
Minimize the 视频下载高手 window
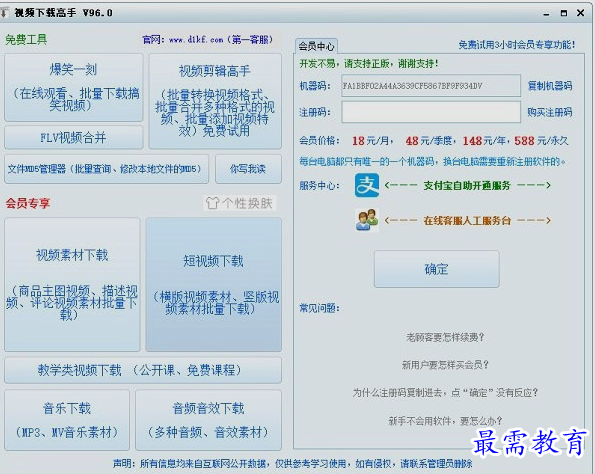point(546,14)
